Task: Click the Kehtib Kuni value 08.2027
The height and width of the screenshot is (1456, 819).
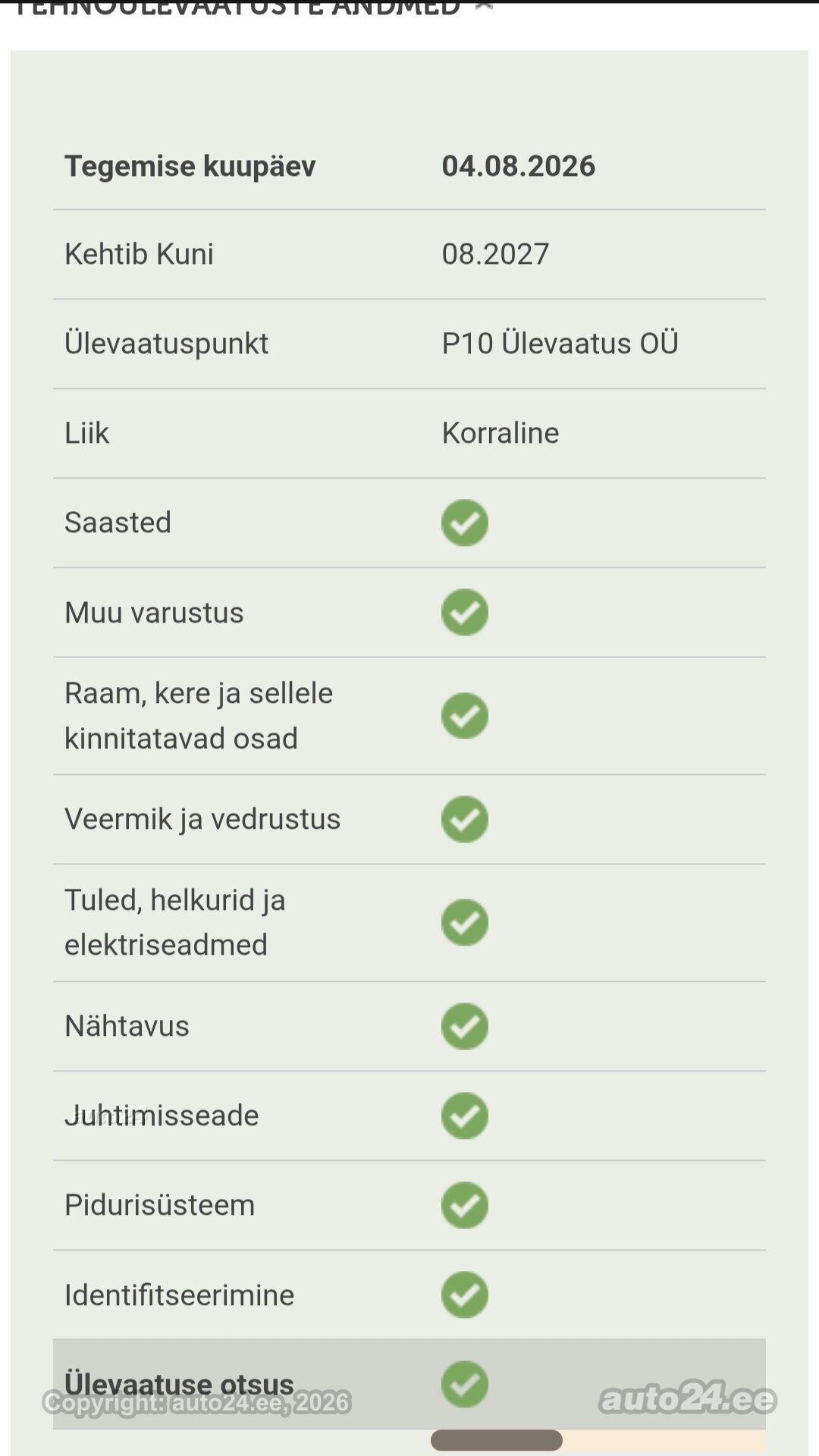Action: [x=495, y=254]
